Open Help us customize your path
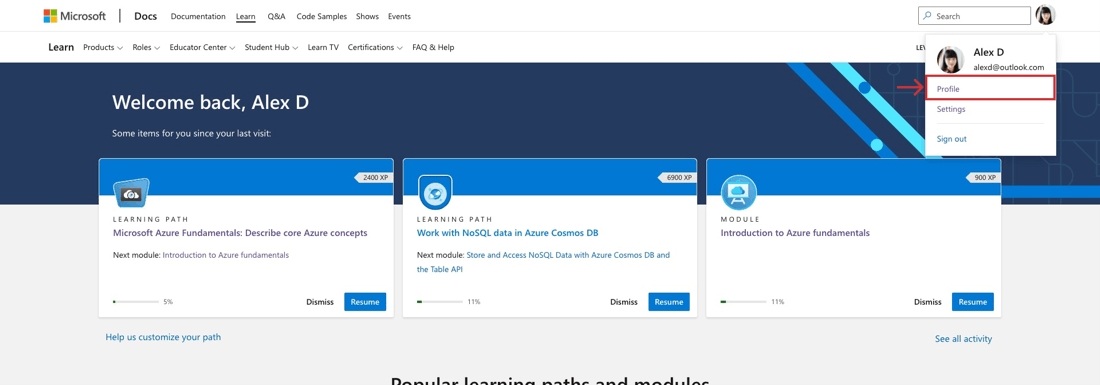The width and height of the screenshot is (1100, 385). click(x=163, y=337)
